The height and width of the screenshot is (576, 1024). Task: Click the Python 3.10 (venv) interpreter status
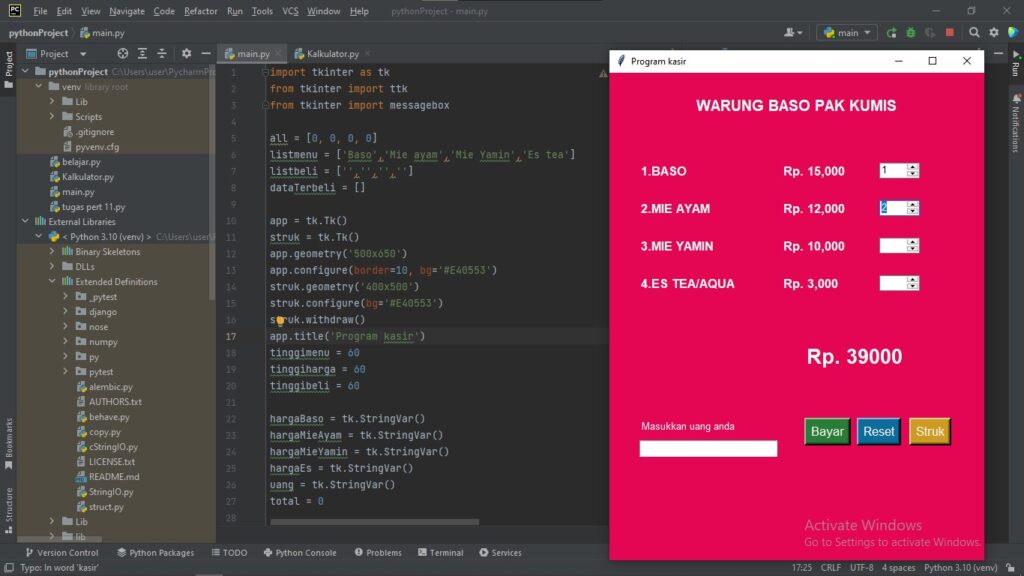coord(960,568)
